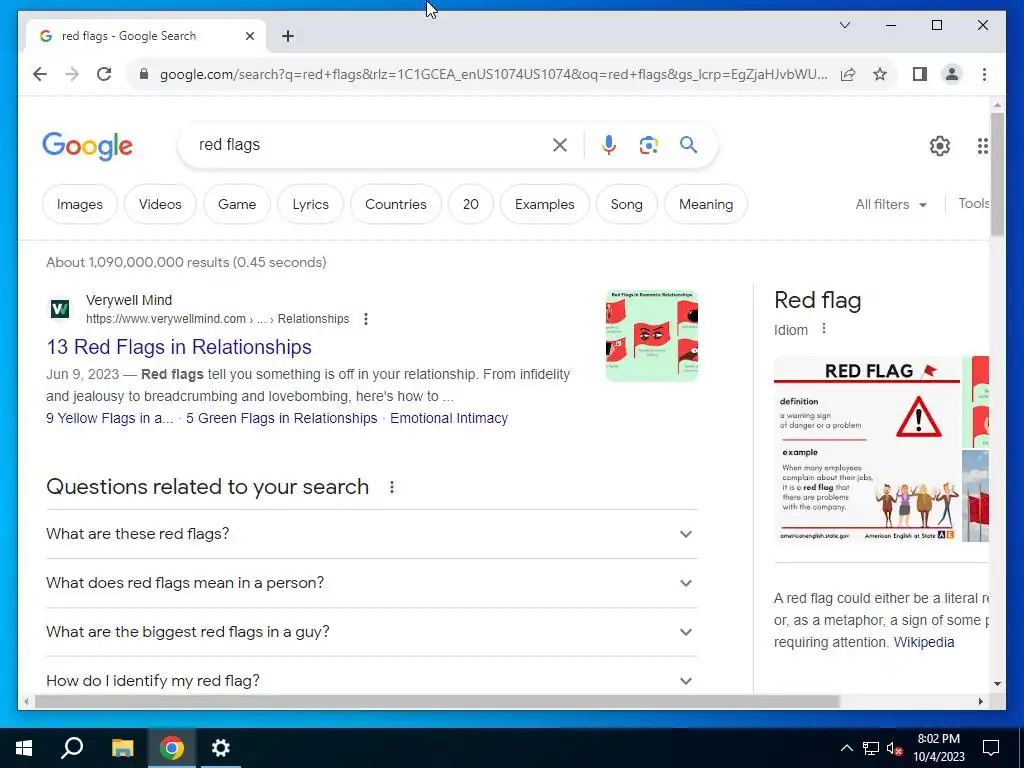This screenshot has width=1024, height=768.
Task: Select the Song filter chip
Action: (626, 204)
